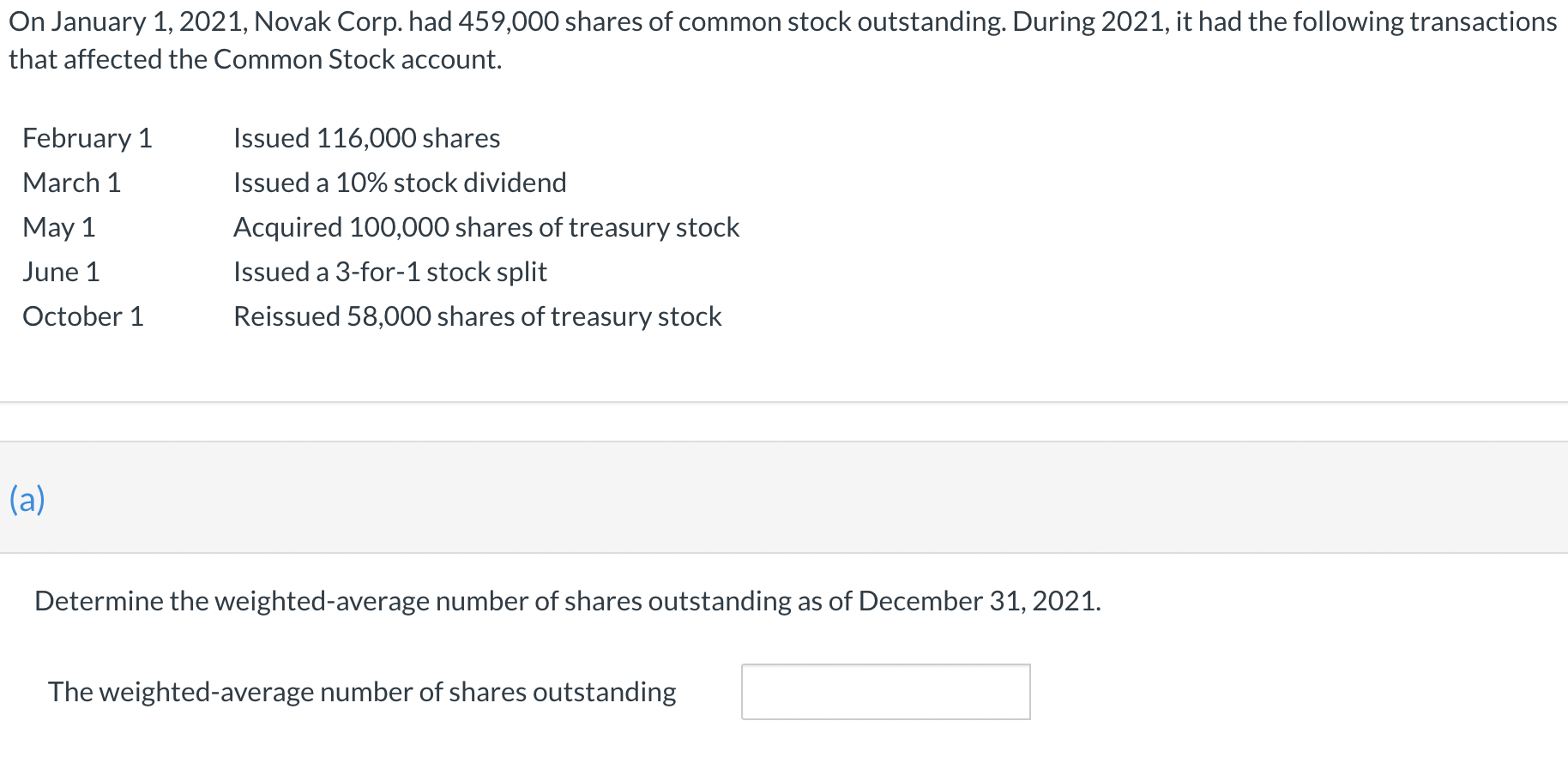Viewport: 1568px width, 763px height.
Task: Select the March 1 date label
Action: (x=72, y=183)
